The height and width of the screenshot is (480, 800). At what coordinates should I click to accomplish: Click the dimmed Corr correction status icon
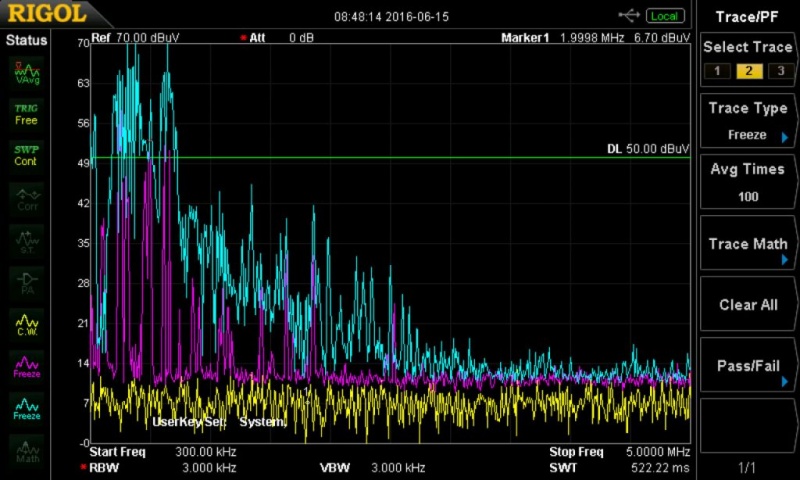[x=26, y=198]
